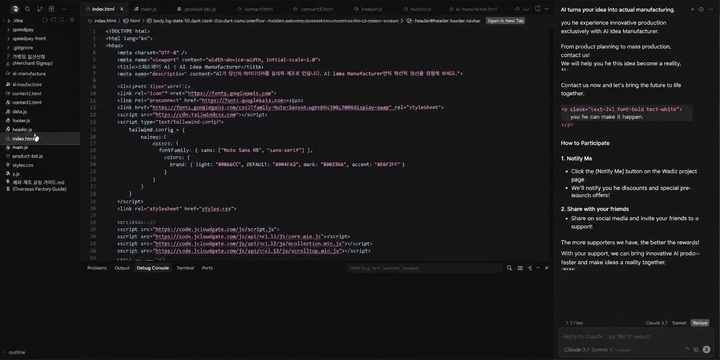720x360 pixels.
Task: Switch to the product-list.js tab
Action: tap(196, 9)
